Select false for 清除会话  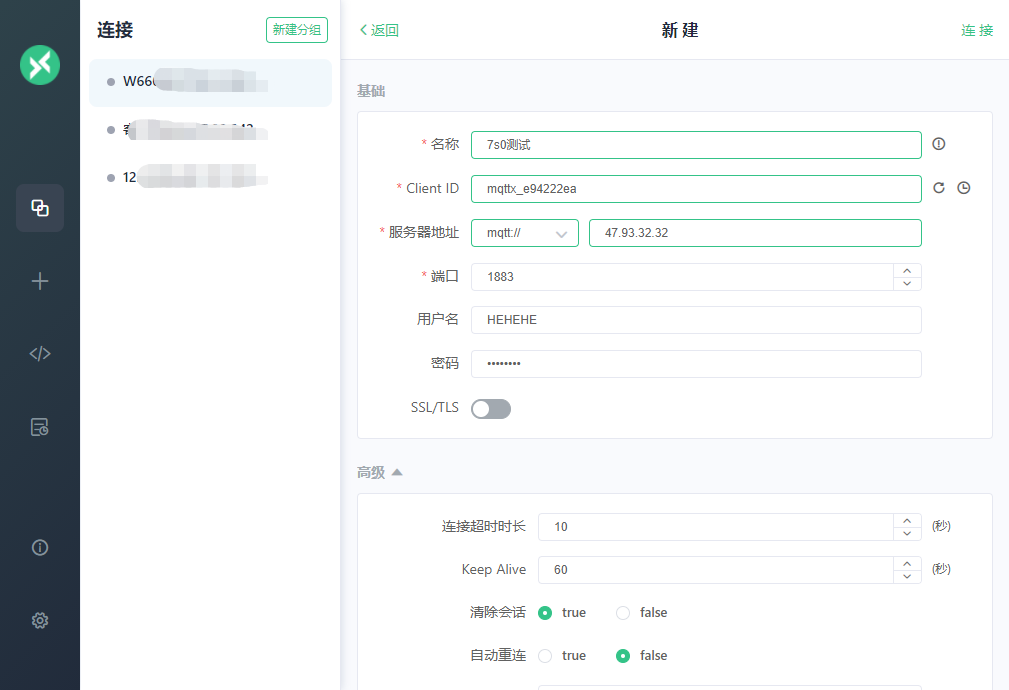(x=623, y=613)
